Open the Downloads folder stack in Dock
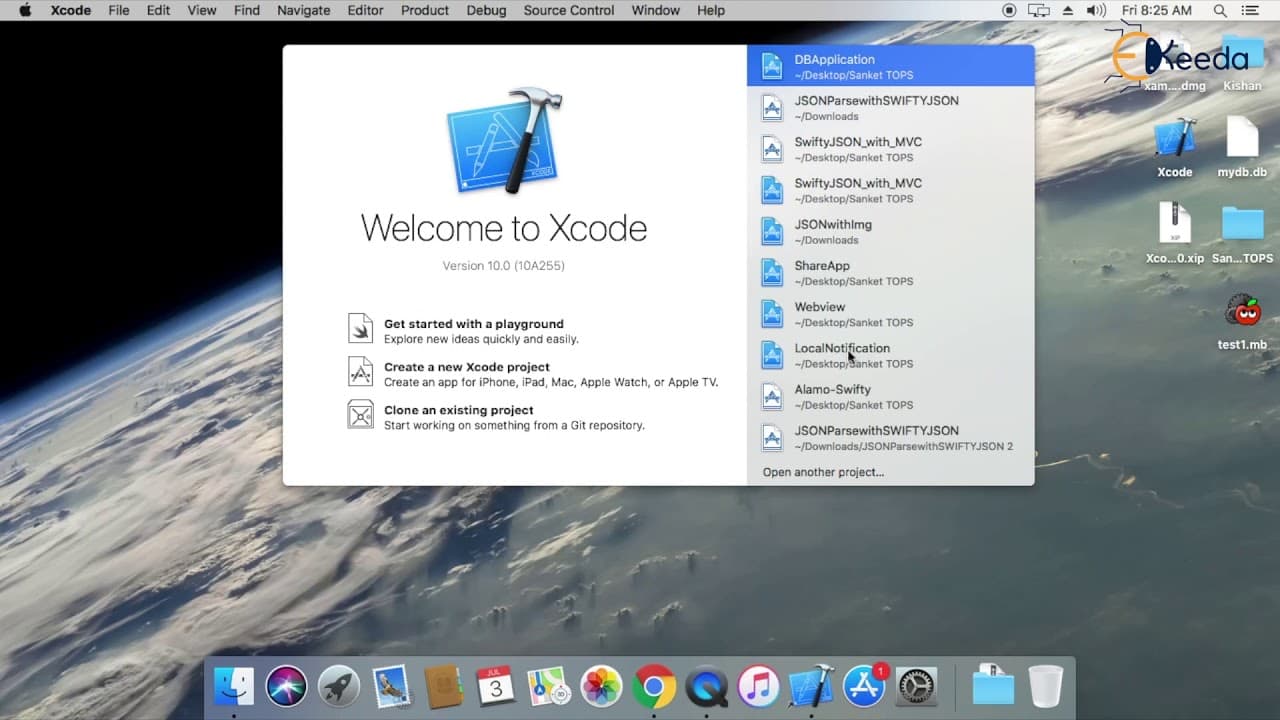 click(993, 687)
